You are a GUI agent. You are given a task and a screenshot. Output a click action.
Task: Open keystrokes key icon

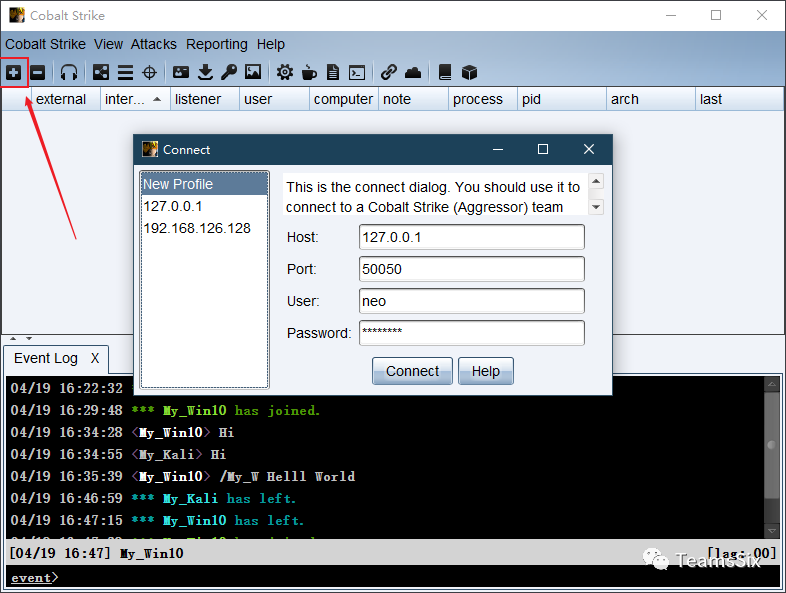[x=229, y=73]
